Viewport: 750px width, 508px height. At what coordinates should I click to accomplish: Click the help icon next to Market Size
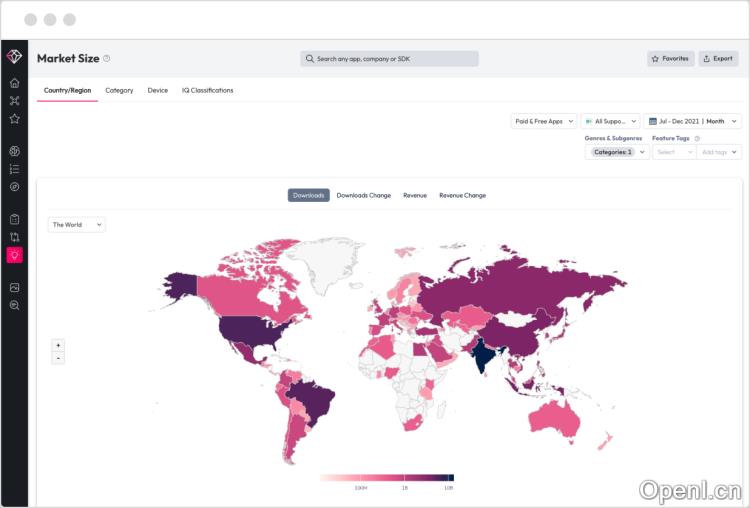tap(107, 58)
